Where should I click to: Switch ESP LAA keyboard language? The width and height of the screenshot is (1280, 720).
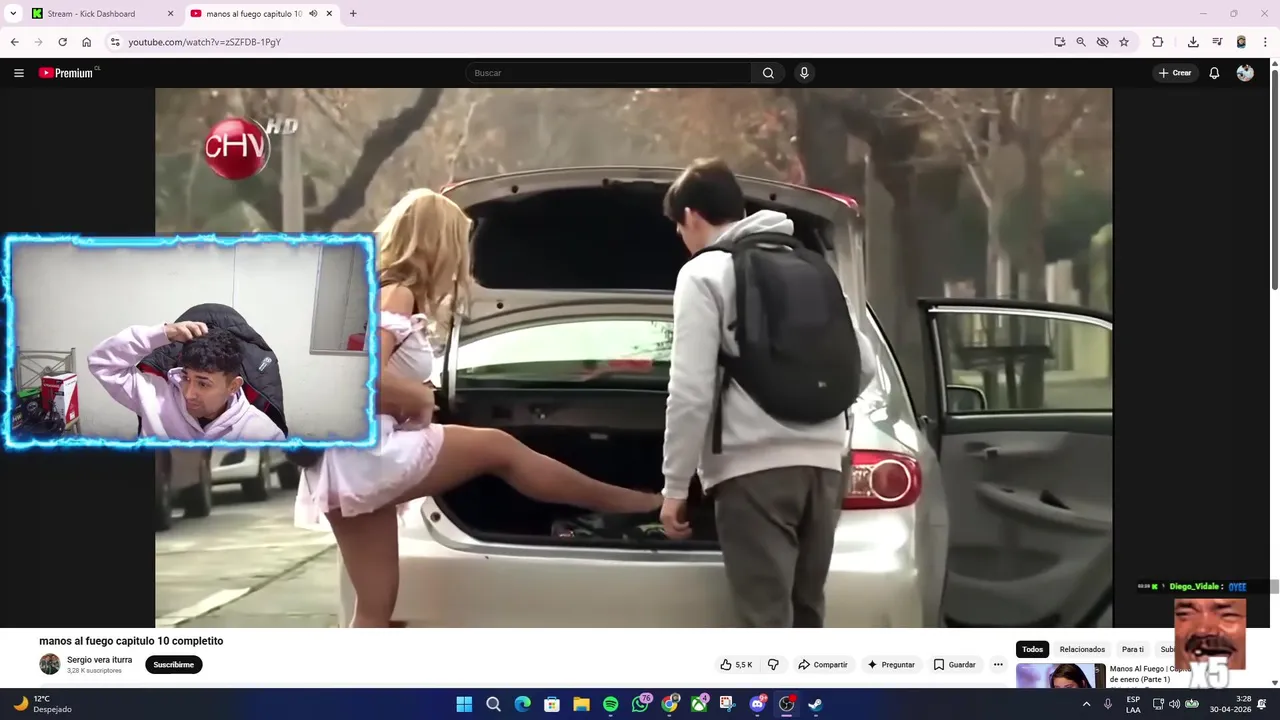point(1133,704)
